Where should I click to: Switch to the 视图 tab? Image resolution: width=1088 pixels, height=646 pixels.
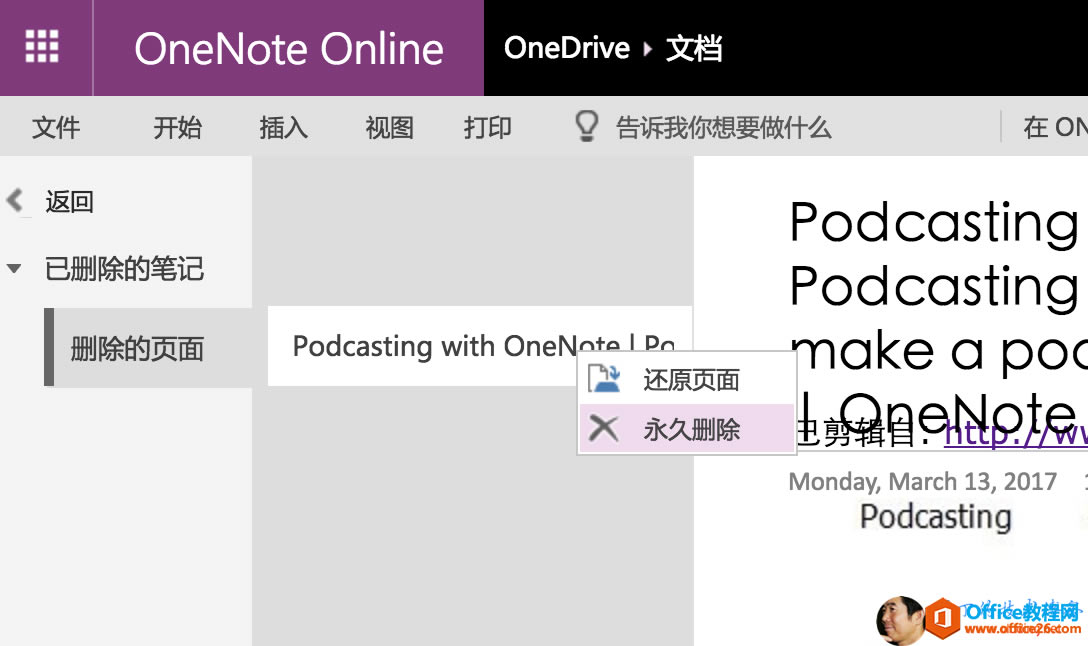(388, 126)
